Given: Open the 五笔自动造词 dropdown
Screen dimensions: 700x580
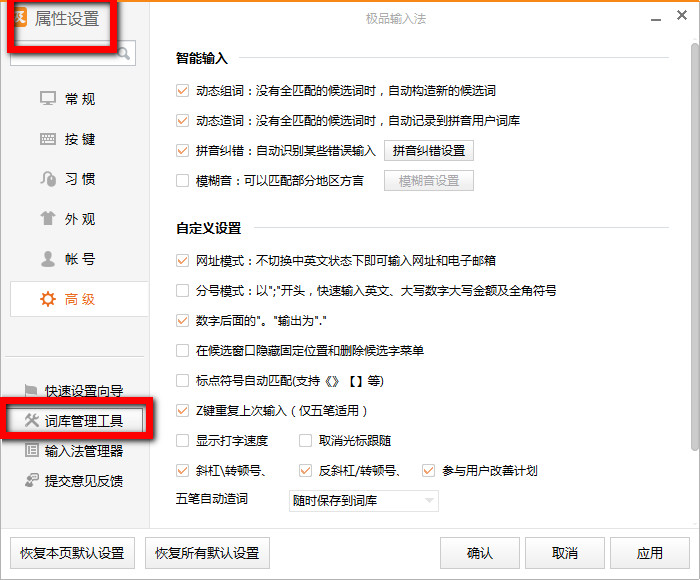Looking at the screenshot, I should tap(362, 500).
